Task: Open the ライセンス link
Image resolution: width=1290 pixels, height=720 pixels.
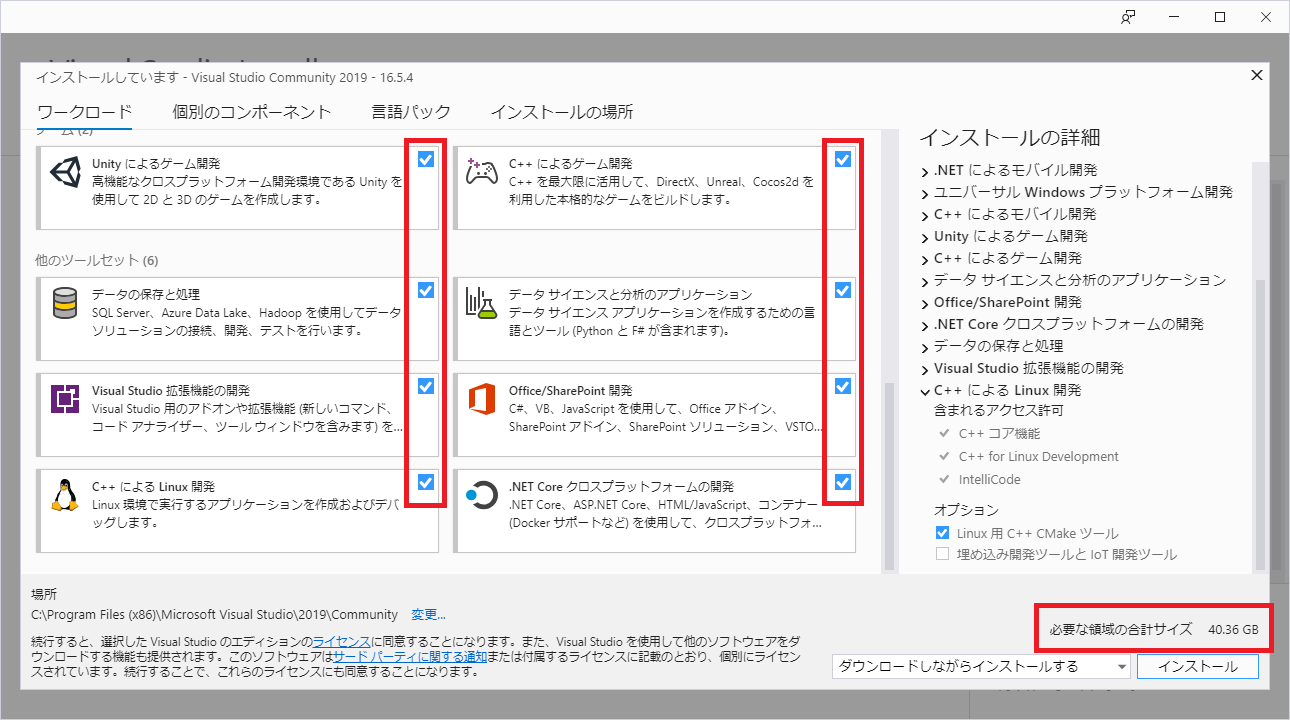Action: pyautogui.click(x=342, y=640)
